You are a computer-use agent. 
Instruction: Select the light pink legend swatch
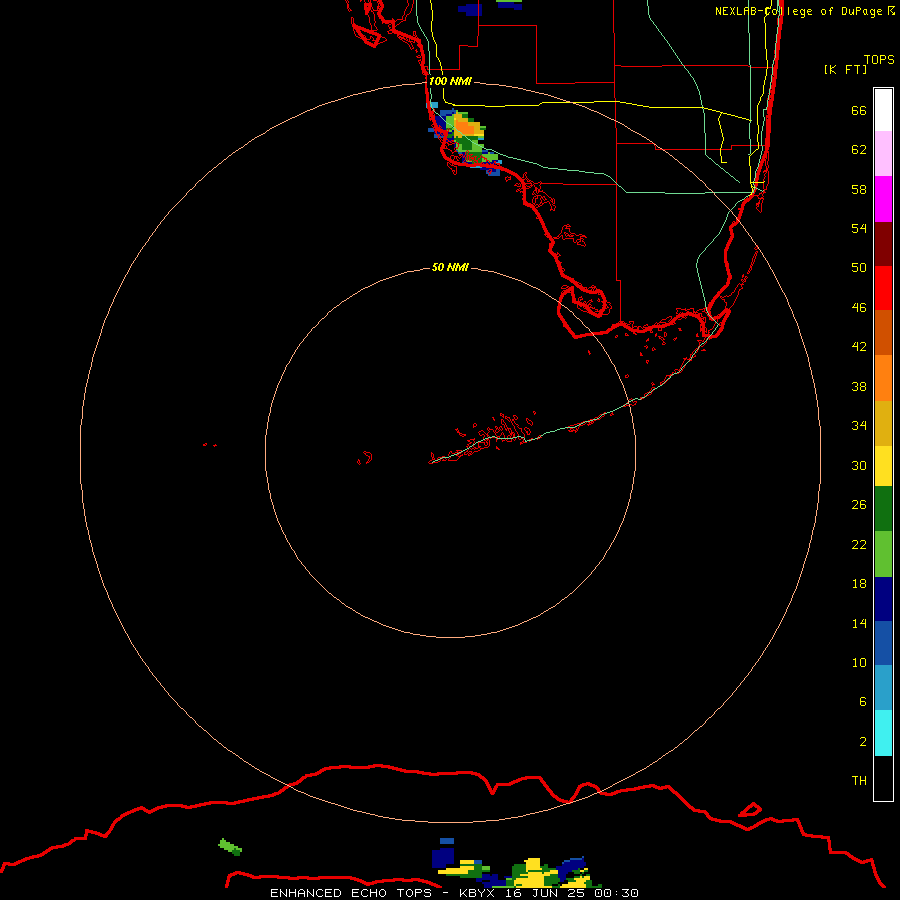(883, 153)
